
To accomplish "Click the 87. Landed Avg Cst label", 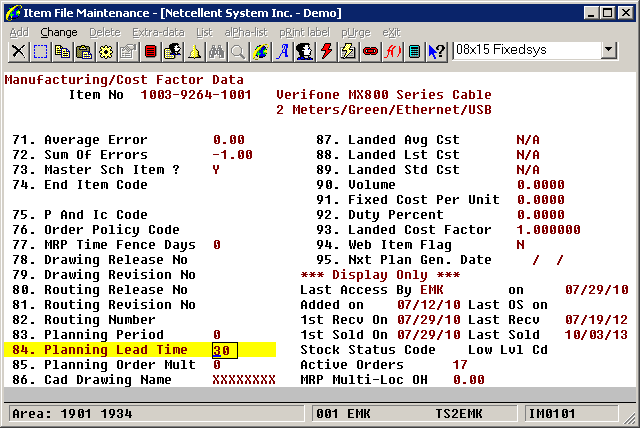I will tap(388, 140).
